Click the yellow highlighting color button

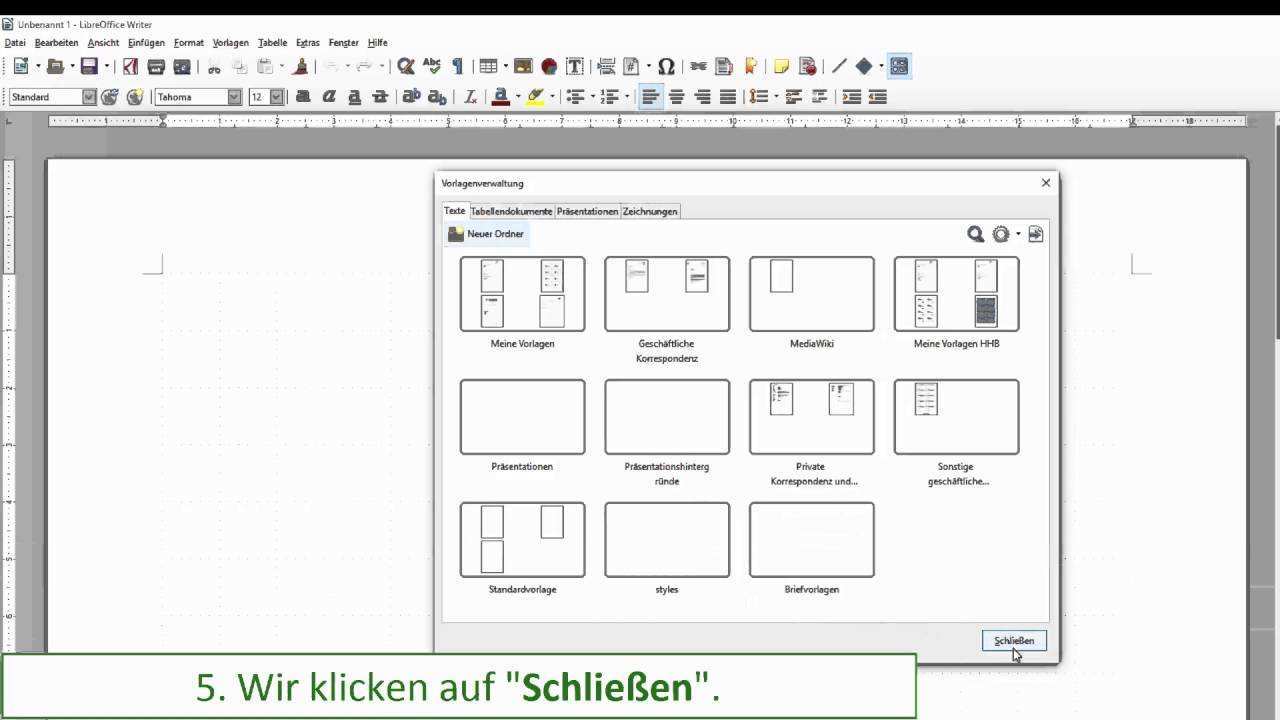[535, 97]
